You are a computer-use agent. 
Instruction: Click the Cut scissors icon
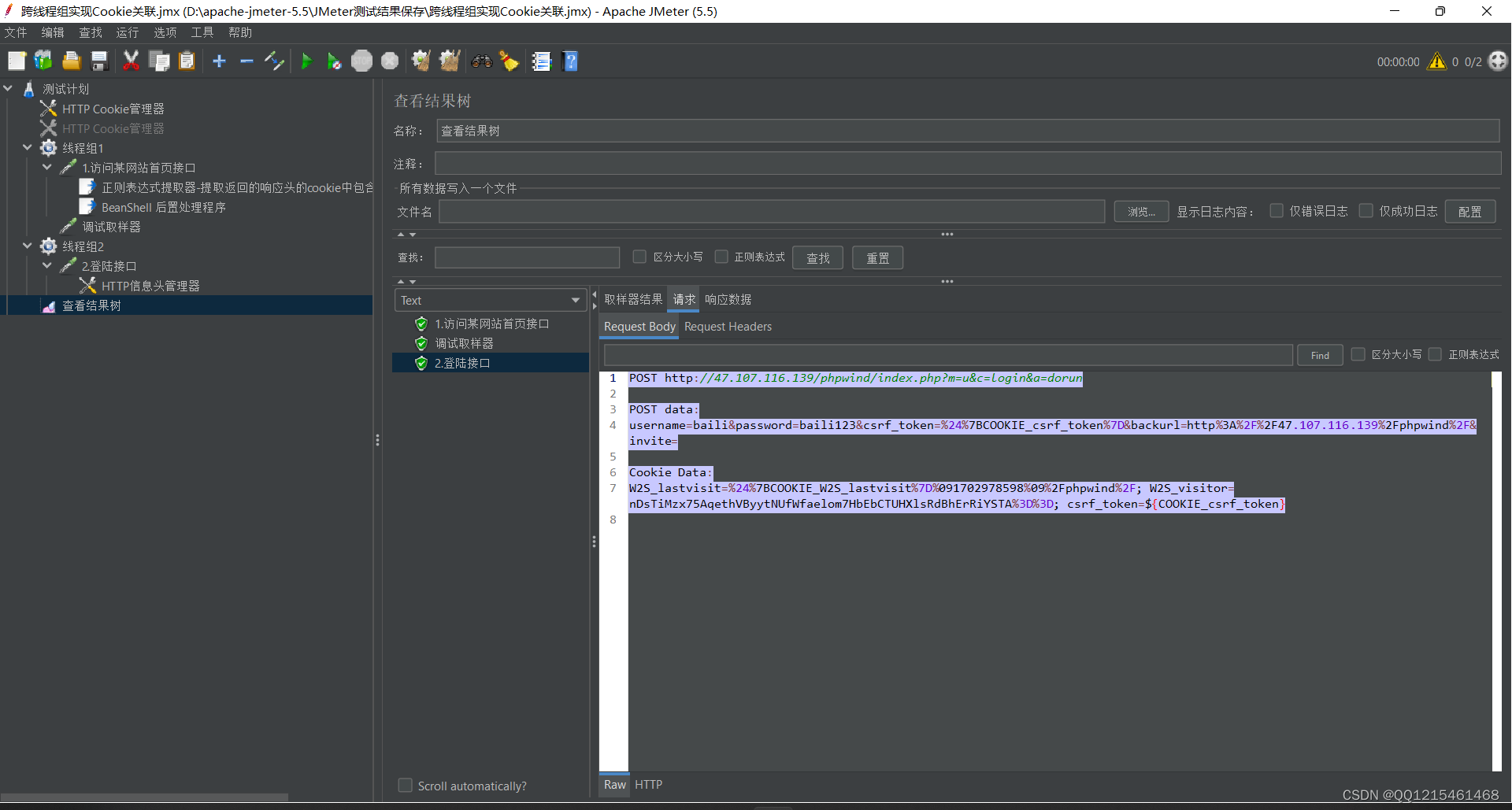point(131,61)
